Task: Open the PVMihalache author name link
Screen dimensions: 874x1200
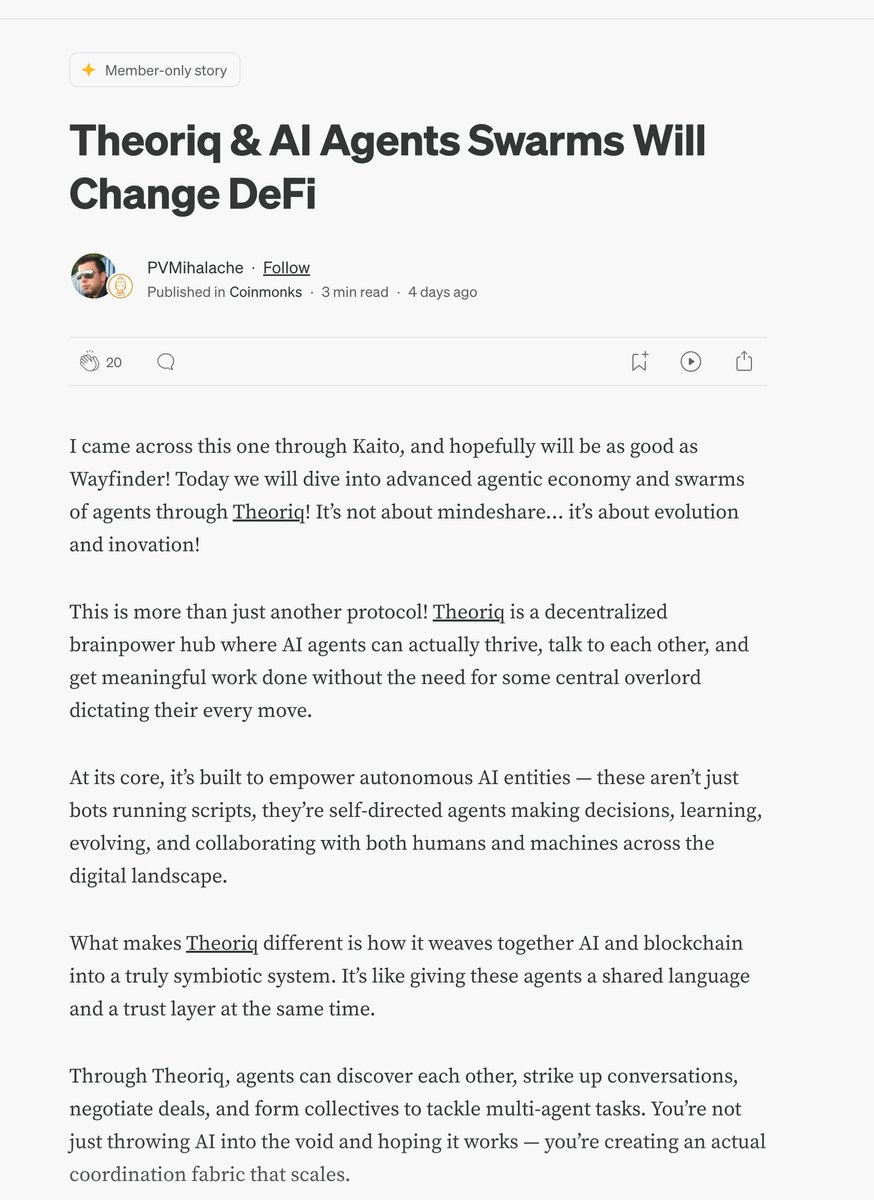Action: point(195,268)
